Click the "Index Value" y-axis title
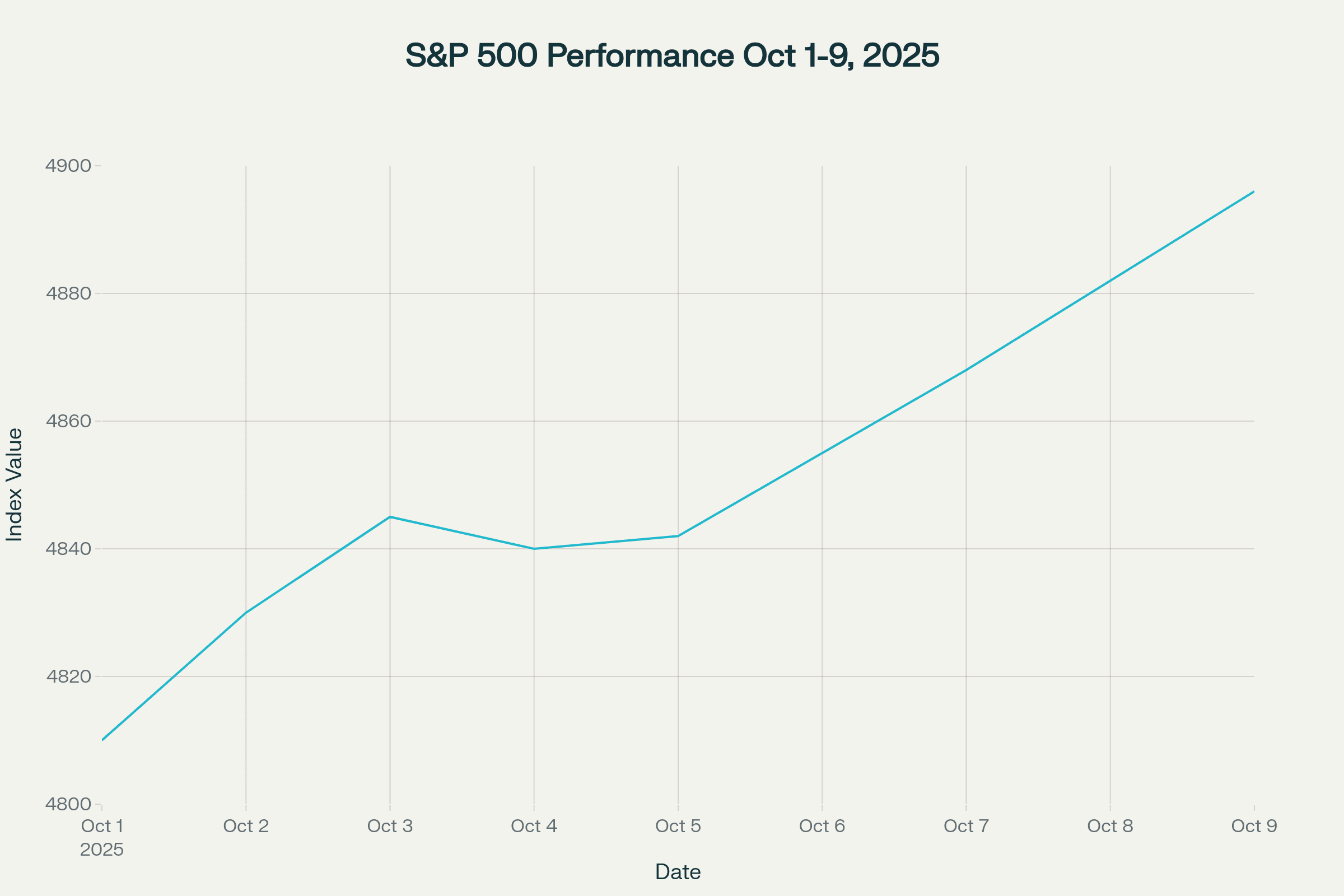 pos(15,484)
